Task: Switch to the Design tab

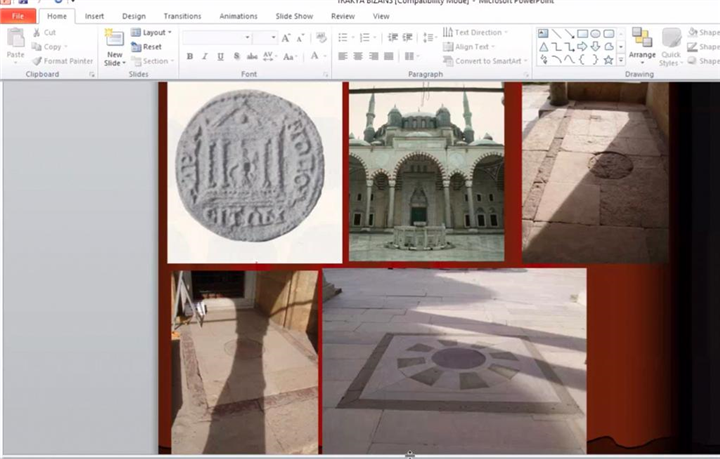Action: tap(134, 16)
